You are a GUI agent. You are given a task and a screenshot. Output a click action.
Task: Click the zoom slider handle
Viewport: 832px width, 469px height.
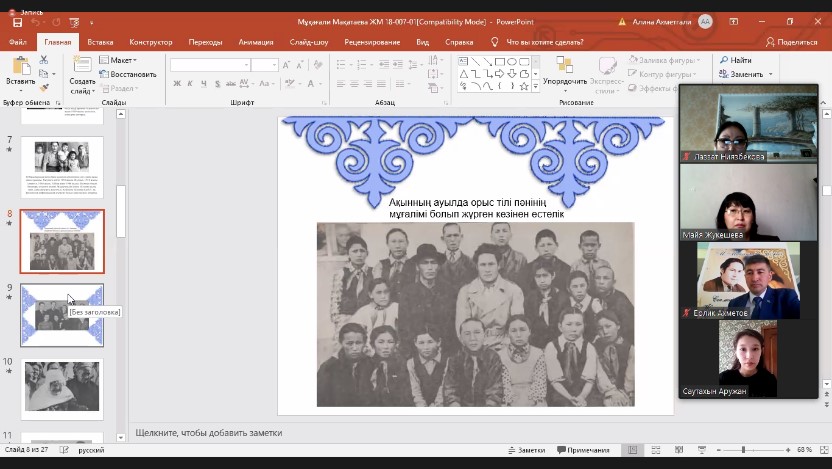click(x=743, y=451)
